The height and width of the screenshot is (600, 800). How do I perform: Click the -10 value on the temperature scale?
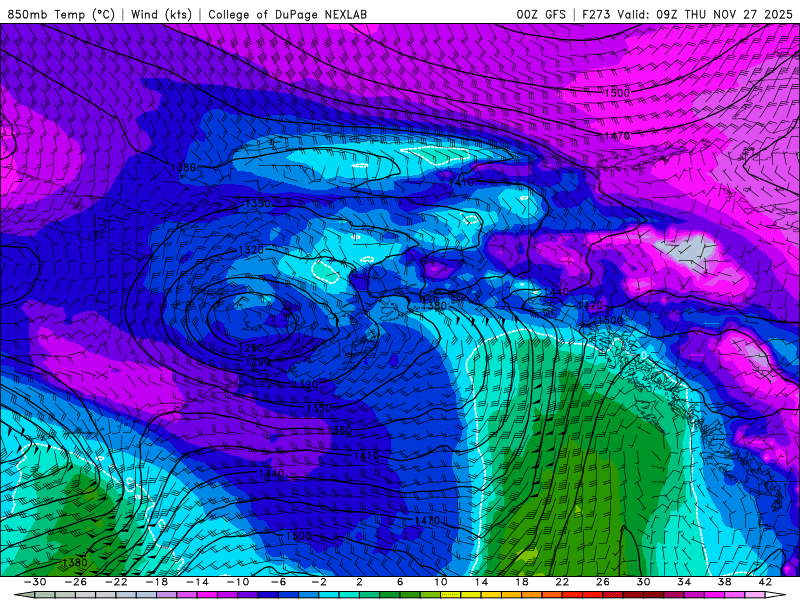tap(238, 582)
